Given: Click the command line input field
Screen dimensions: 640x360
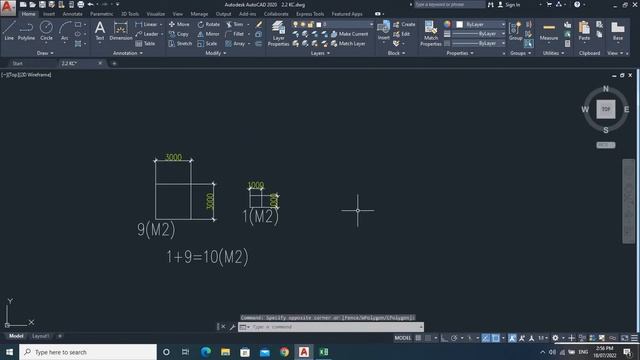Looking at the screenshot, I should tap(331, 327).
